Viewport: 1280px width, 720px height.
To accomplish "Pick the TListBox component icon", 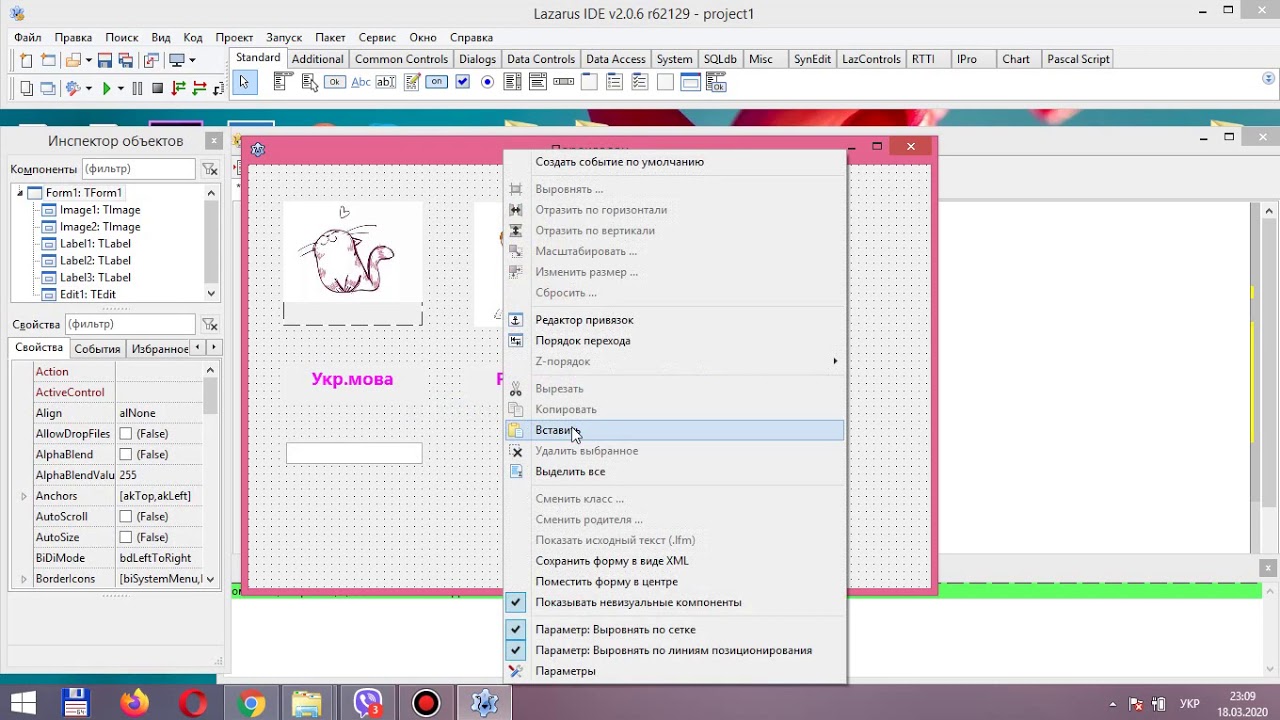I will [x=513, y=82].
